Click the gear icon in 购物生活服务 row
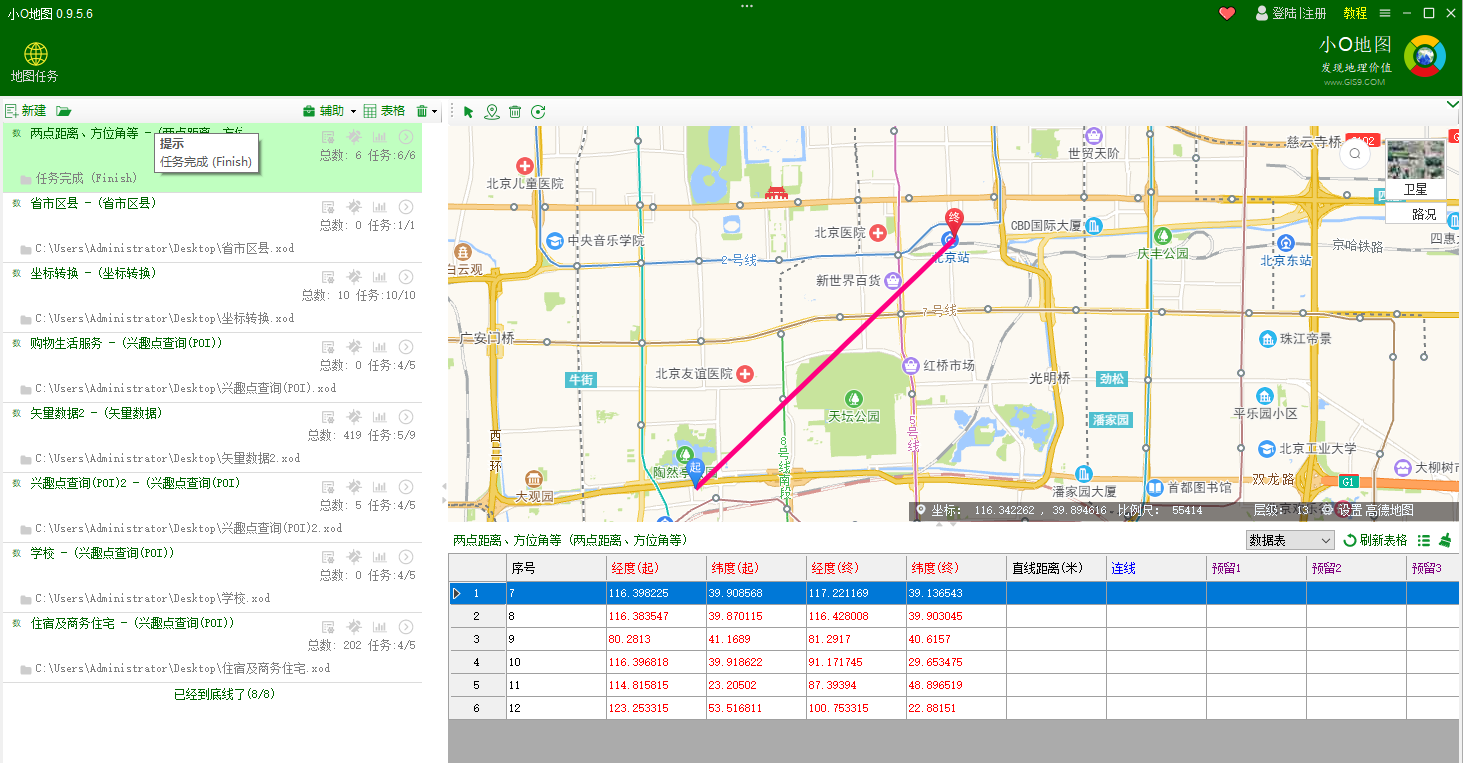1463x763 pixels. 354,347
